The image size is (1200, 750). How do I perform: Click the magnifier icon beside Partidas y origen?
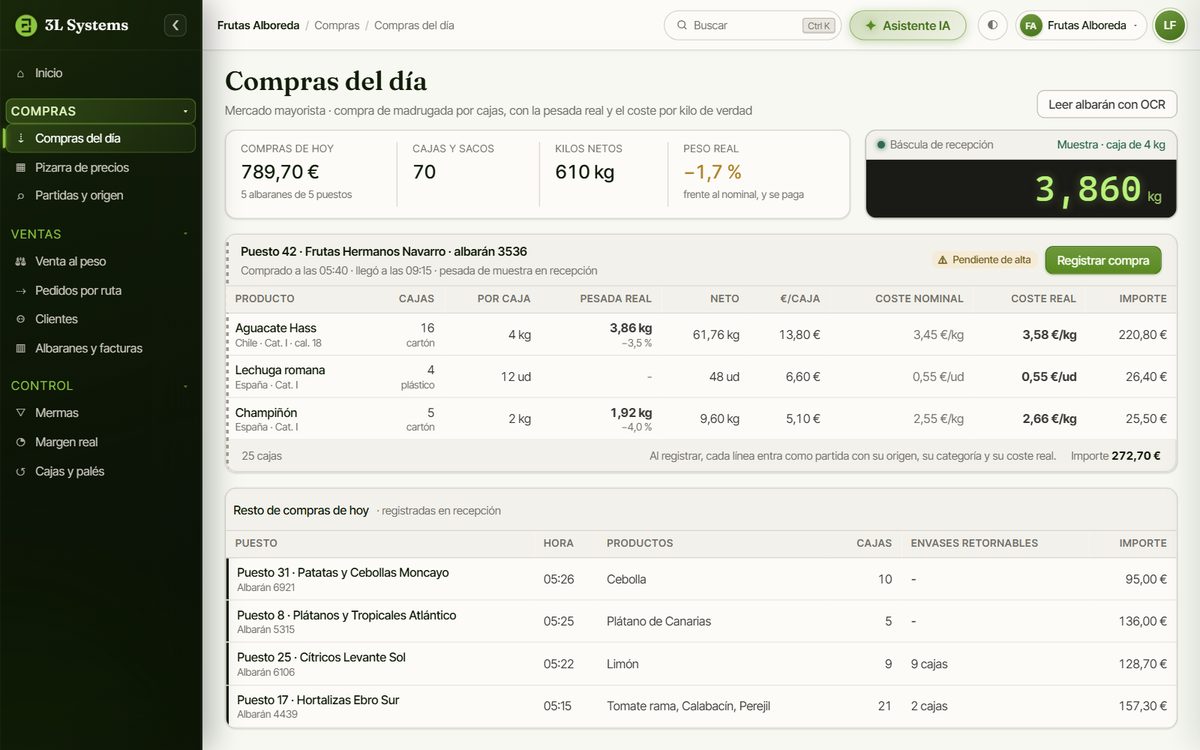pyautogui.click(x=20, y=196)
